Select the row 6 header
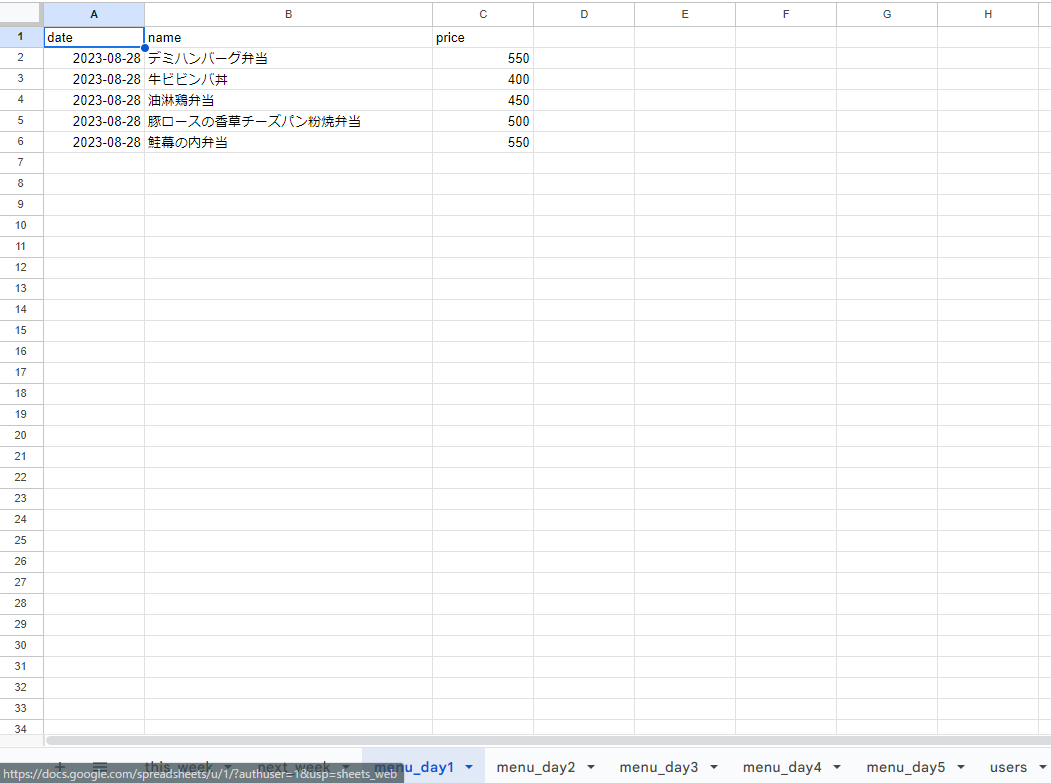This screenshot has height=783, width=1051. (x=21, y=142)
